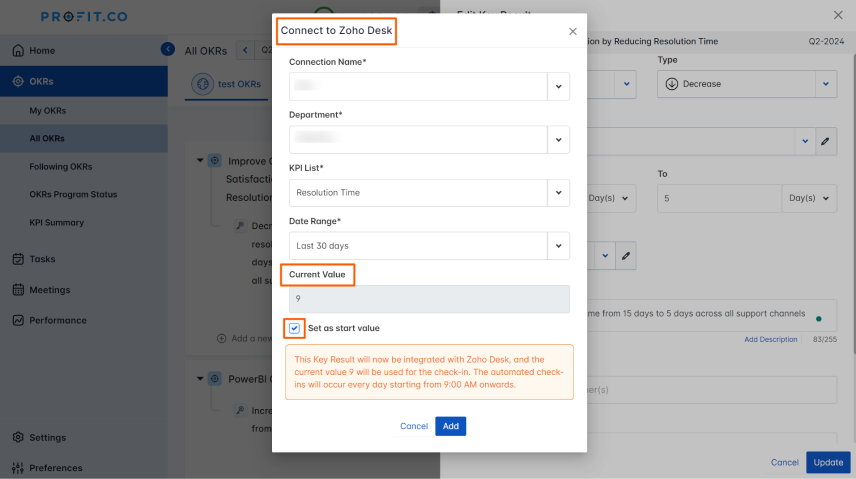
Task: Select OKRs in the sidebar
Action: click(84, 81)
